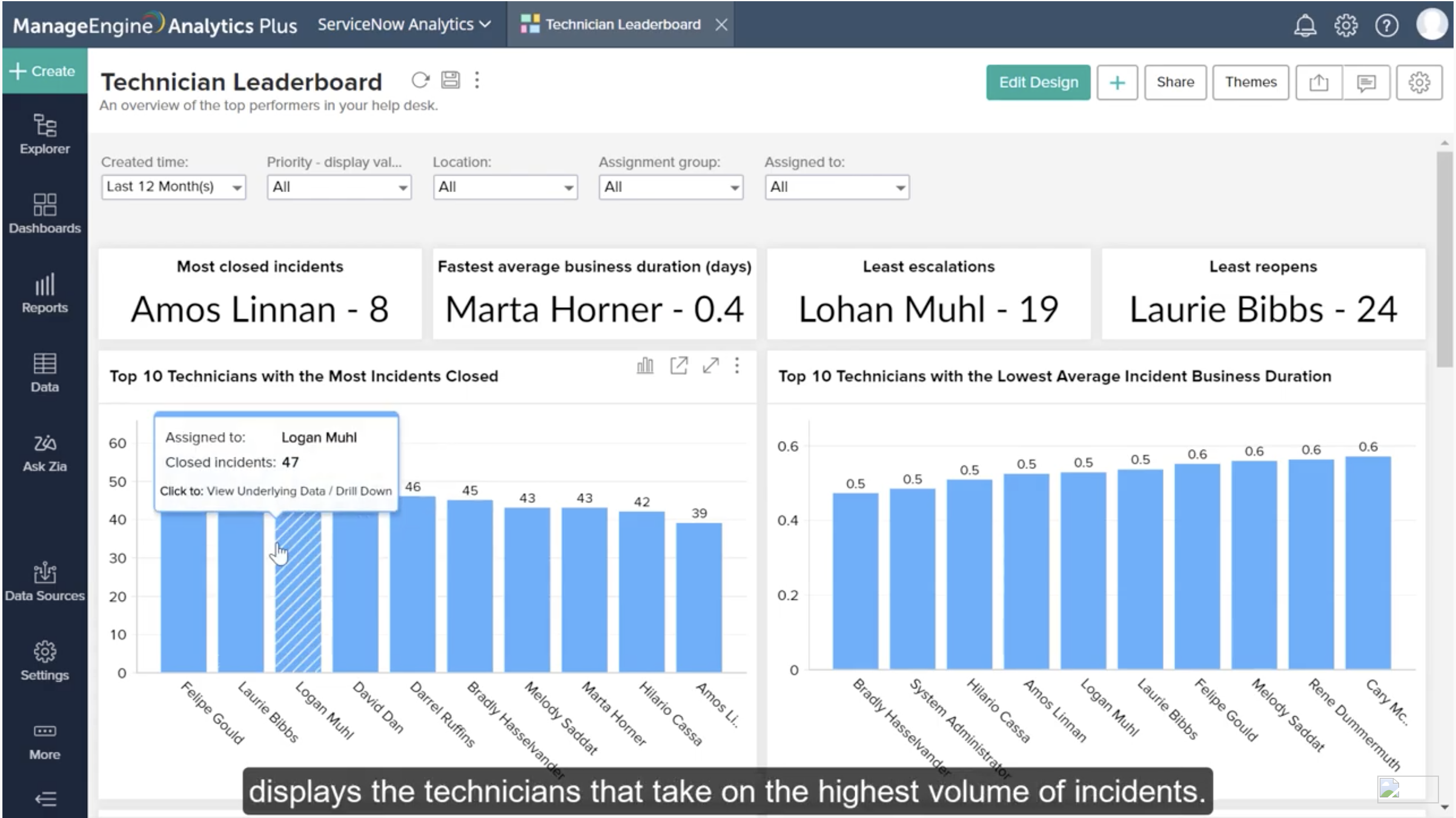The height and width of the screenshot is (818, 1456).
Task: Save the dashboard using the save icon
Action: (x=449, y=80)
